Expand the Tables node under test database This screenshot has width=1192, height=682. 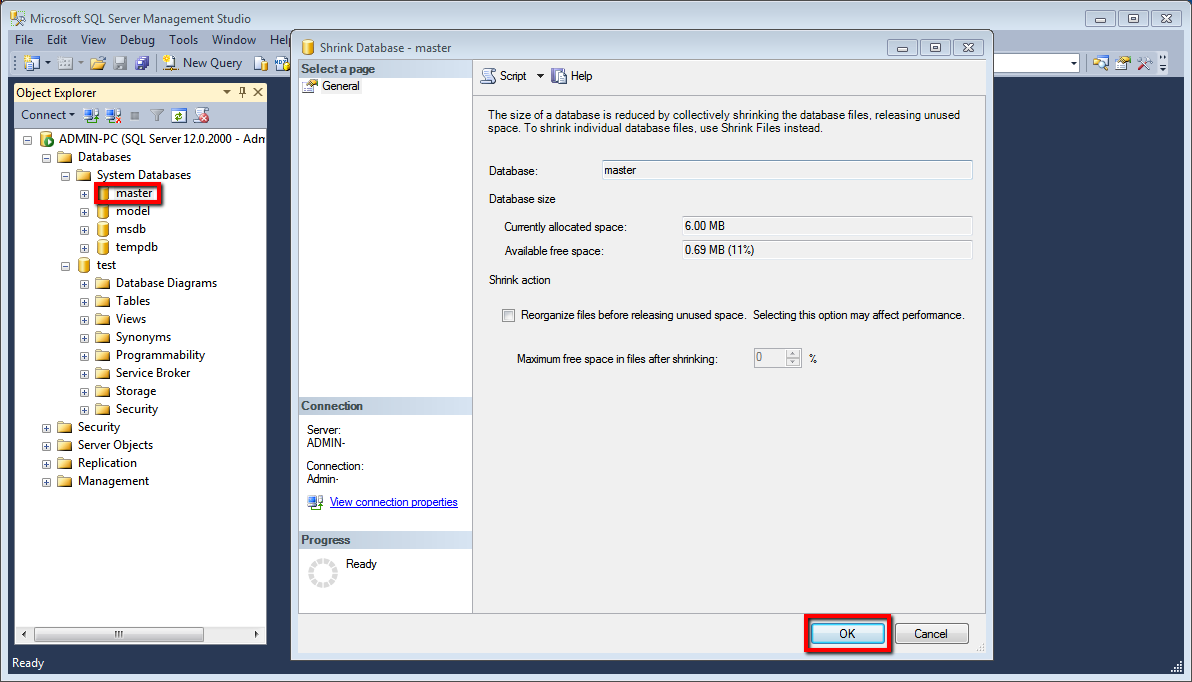pos(84,300)
